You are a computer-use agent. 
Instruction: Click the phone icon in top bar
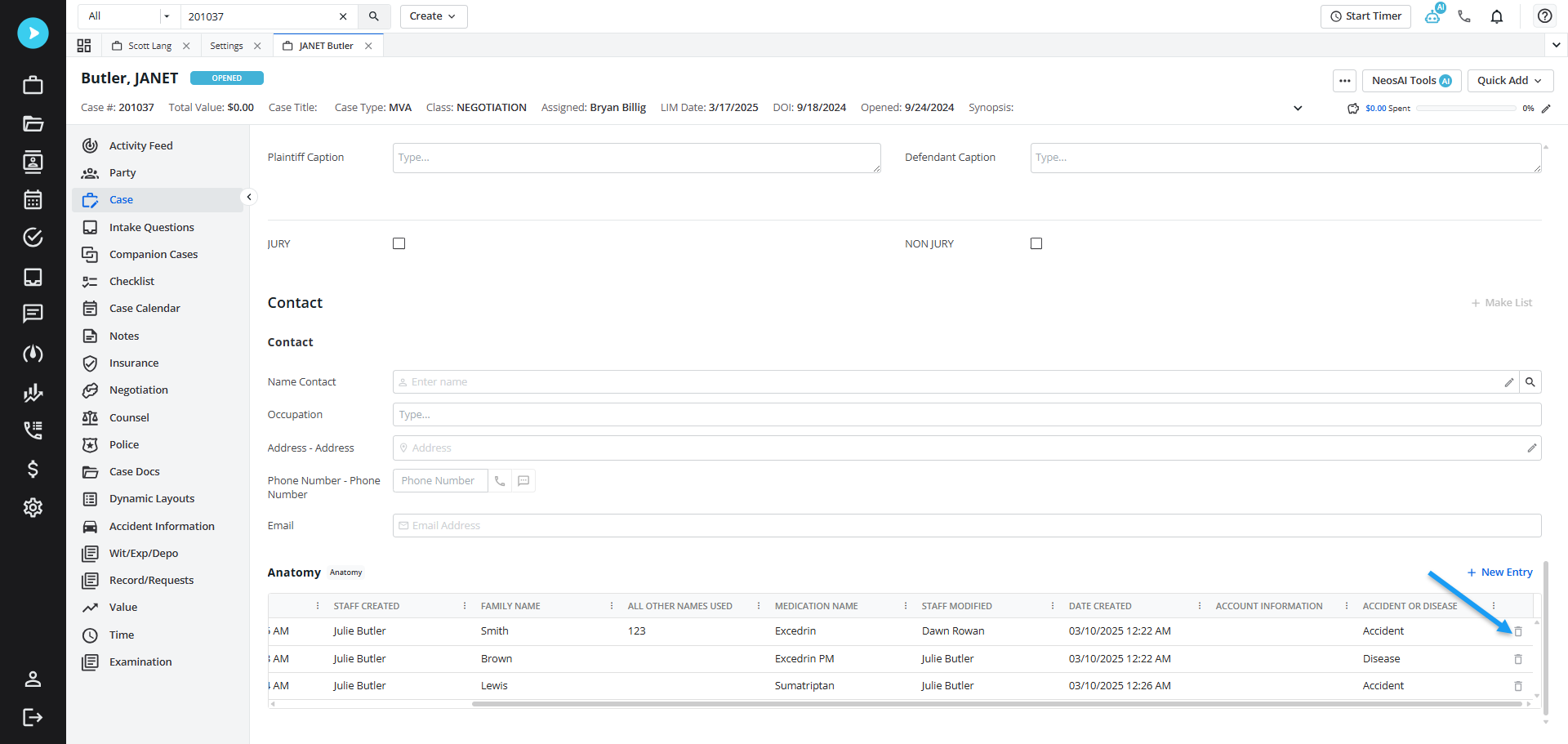click(1464, 16)
